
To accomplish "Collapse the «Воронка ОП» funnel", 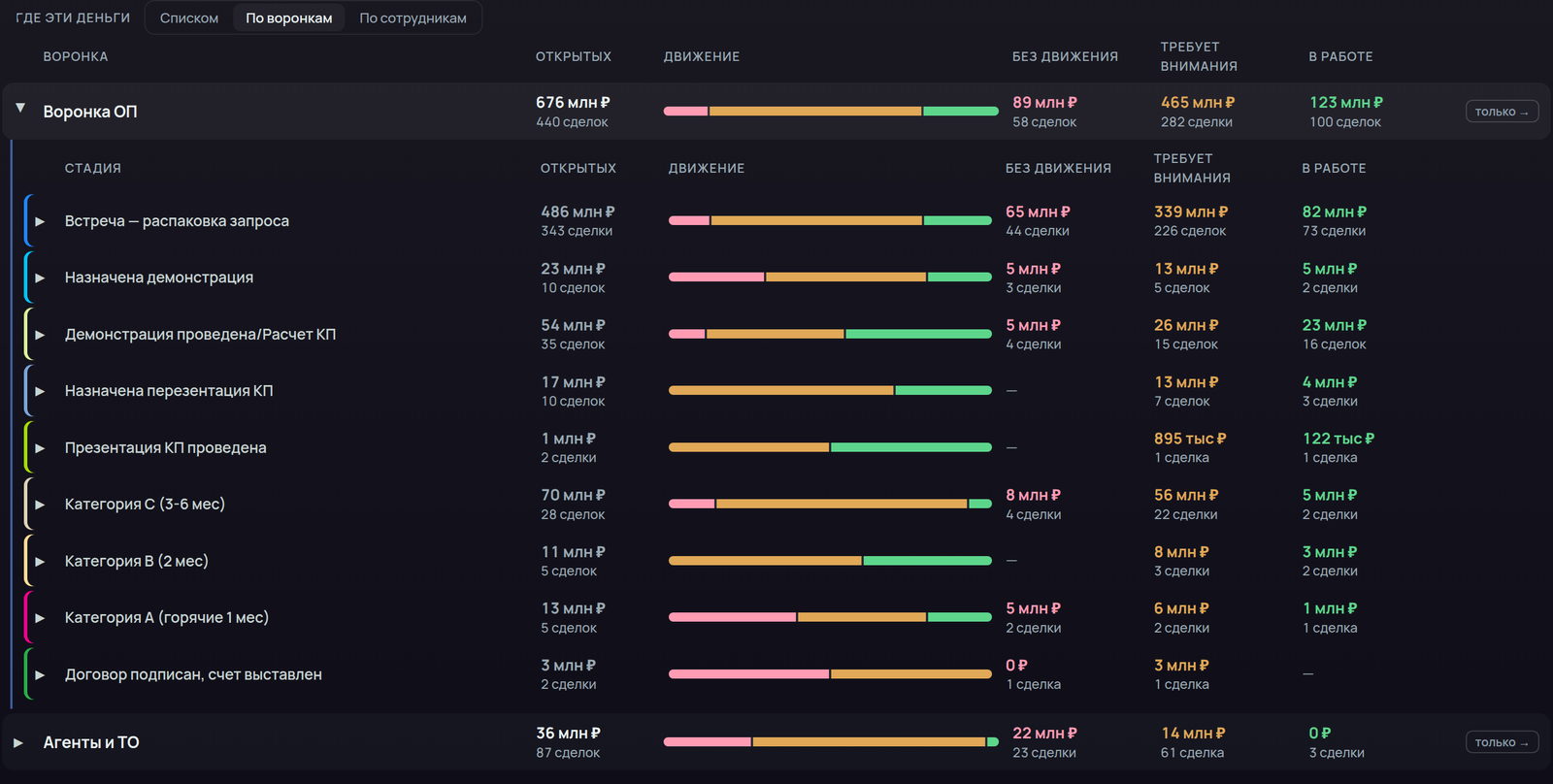I will coord(20,109).
